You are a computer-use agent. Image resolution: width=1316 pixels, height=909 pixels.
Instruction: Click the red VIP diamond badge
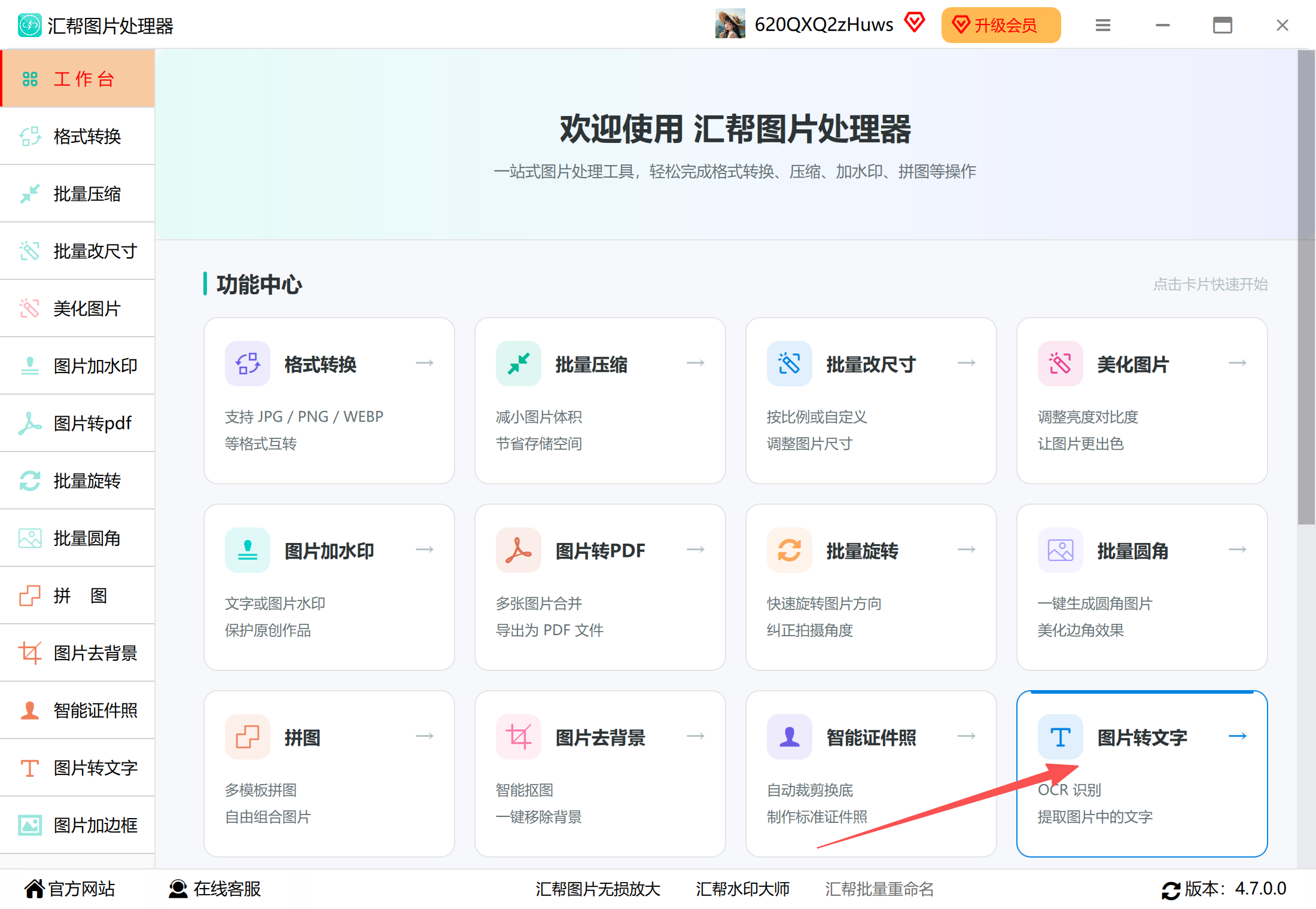point(915,23)
